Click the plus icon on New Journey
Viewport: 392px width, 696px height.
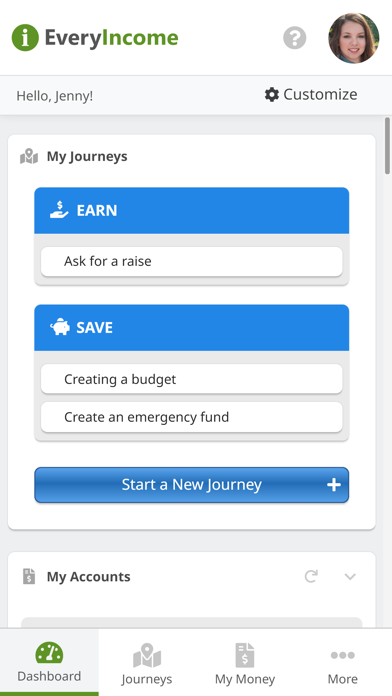pos(334,485)
